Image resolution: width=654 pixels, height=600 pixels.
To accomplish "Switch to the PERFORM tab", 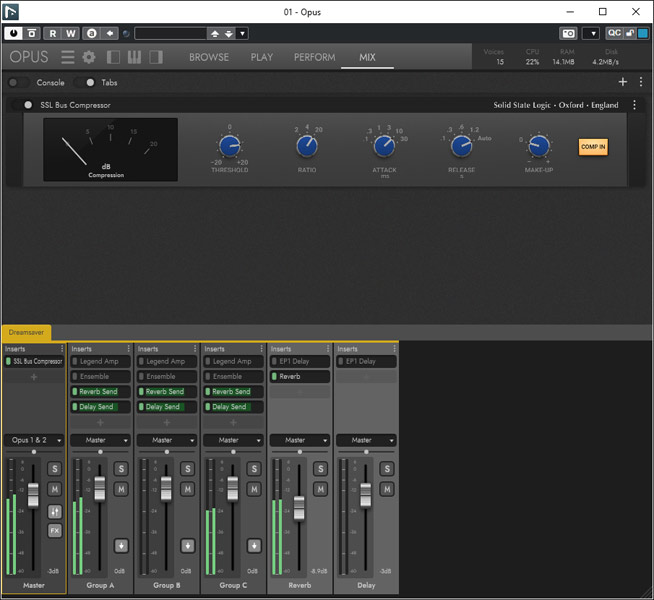I will point(314,57).
